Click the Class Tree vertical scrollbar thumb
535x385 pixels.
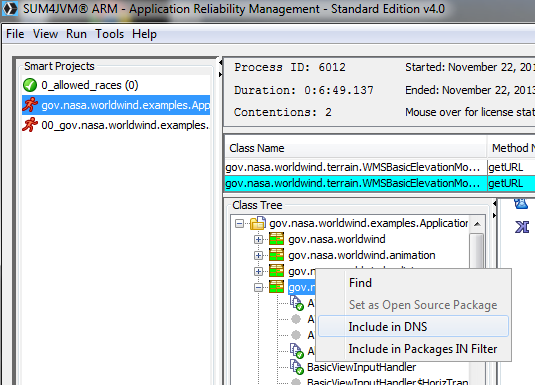point(477,251)
